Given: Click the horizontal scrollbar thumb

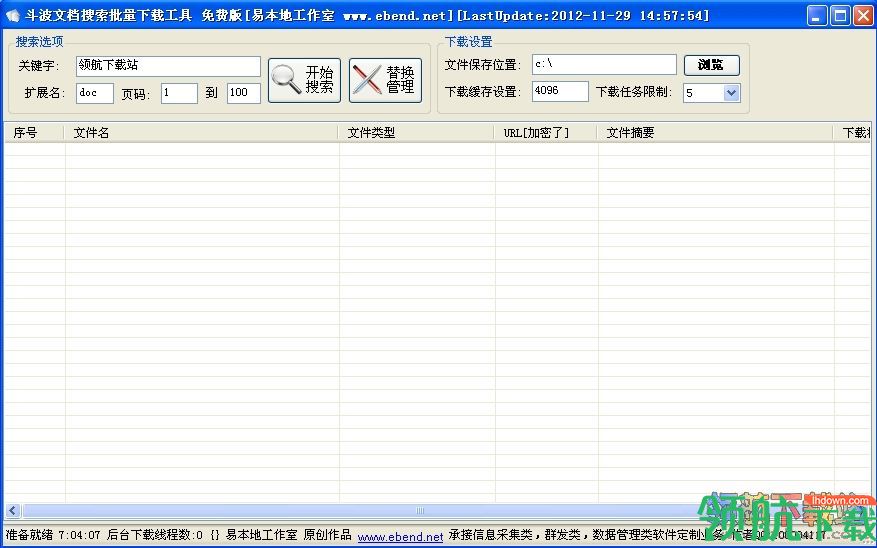Looking at the screenshot, I should coord(419,510).
